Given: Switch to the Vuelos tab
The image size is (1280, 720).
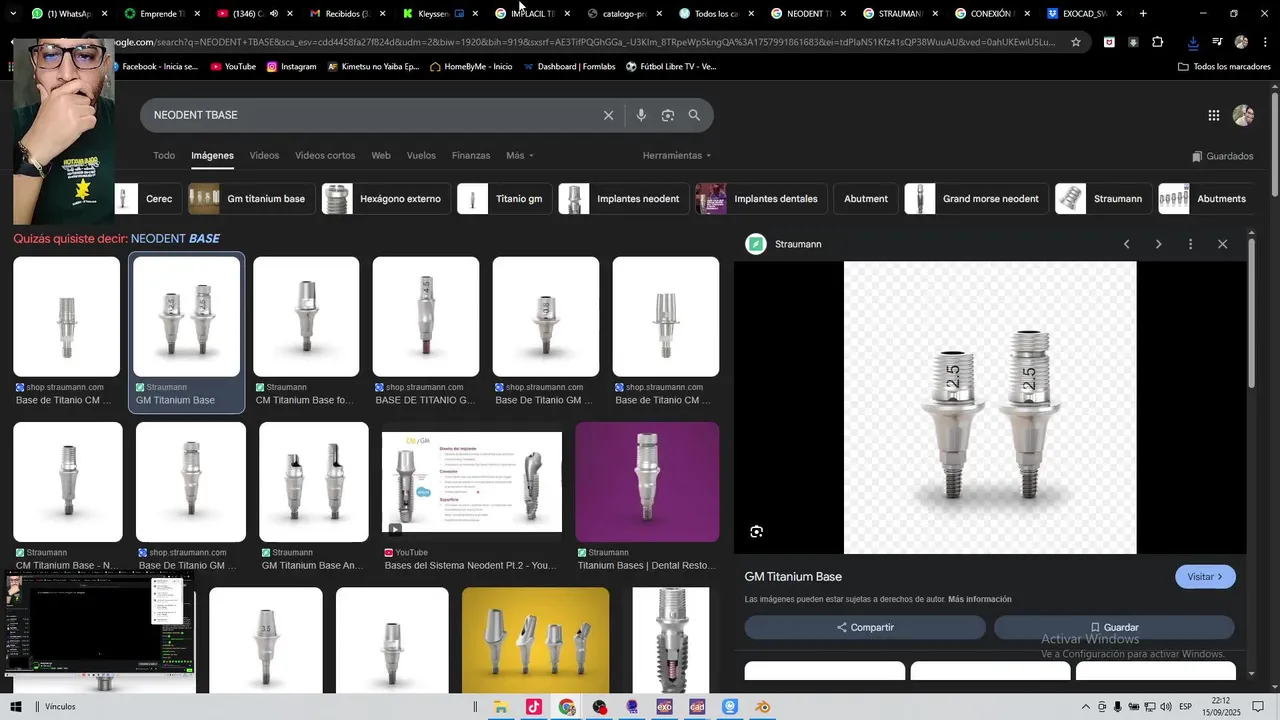Looking at the screenshot, I should [421, 156].
